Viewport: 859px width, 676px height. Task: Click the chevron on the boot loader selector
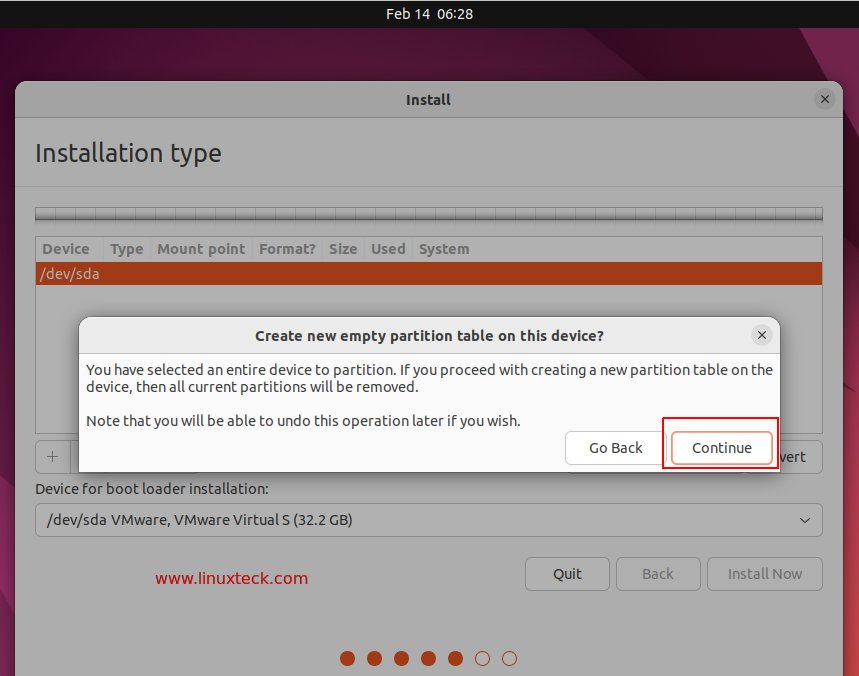[803, 520]
